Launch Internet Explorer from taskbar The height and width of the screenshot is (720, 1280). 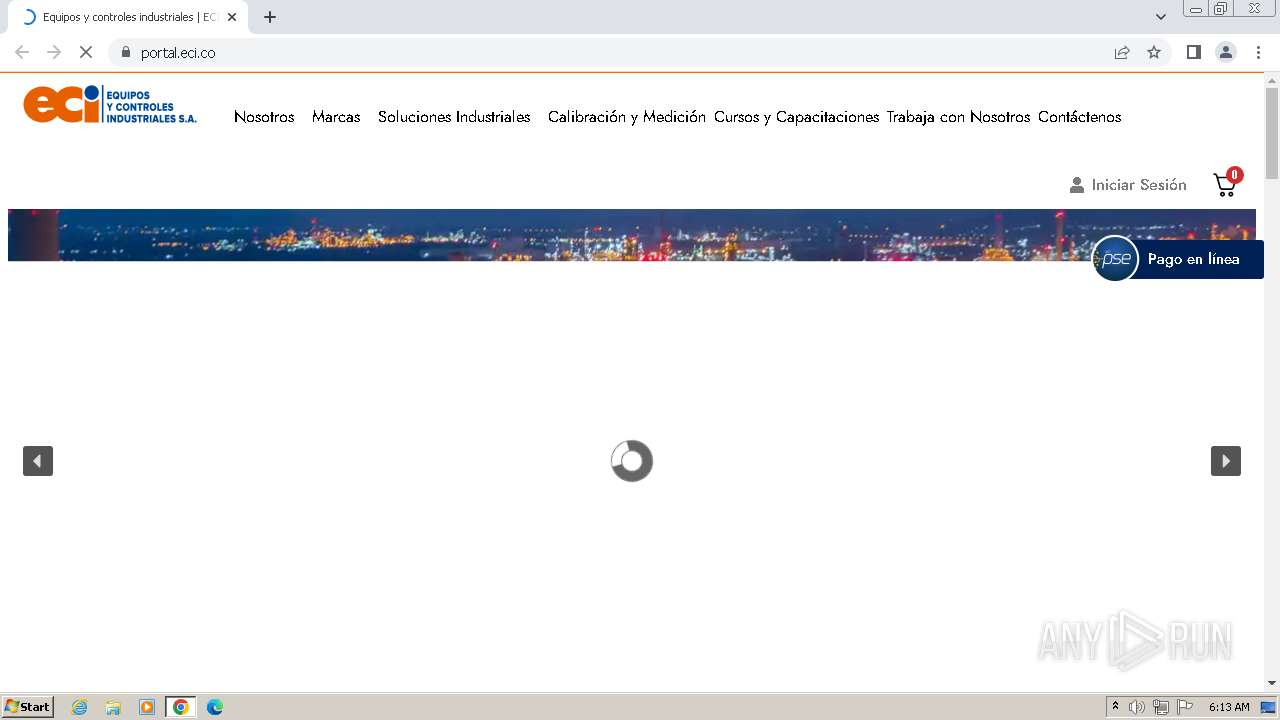pyautogui.click(x=79, y=707)
